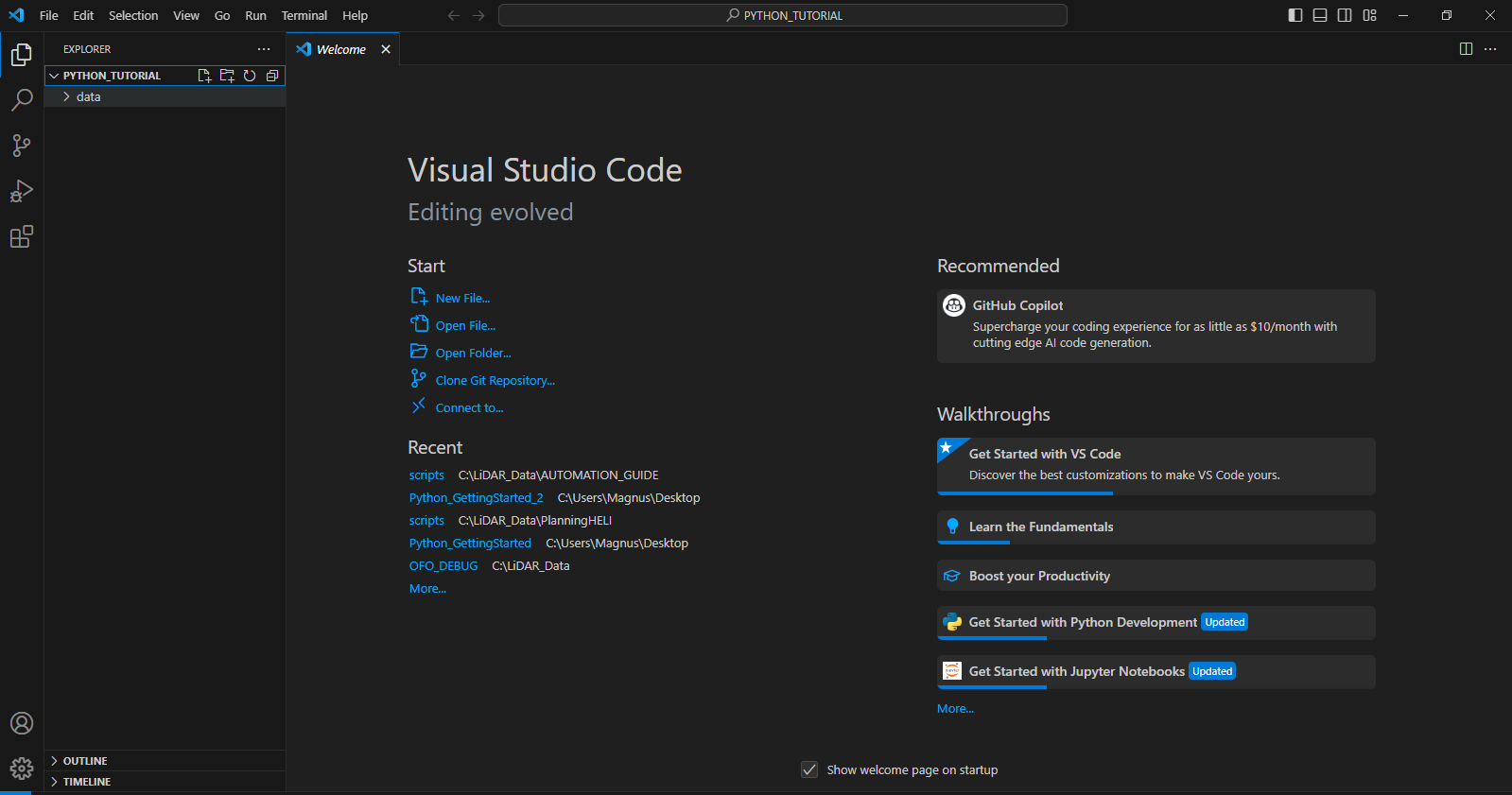Open Boost your Productivity walkthrough
Image resolution: width=1512 pixels, height=795 pixels.
click(1156, 576)
